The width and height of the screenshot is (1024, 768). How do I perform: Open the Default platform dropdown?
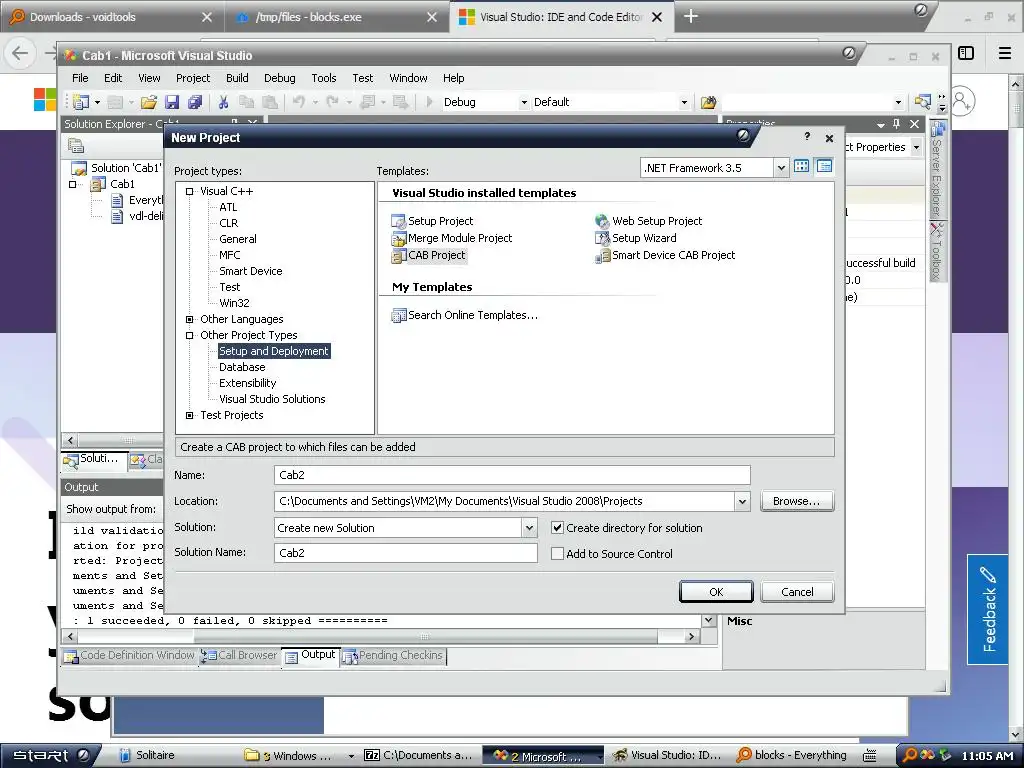684,102
